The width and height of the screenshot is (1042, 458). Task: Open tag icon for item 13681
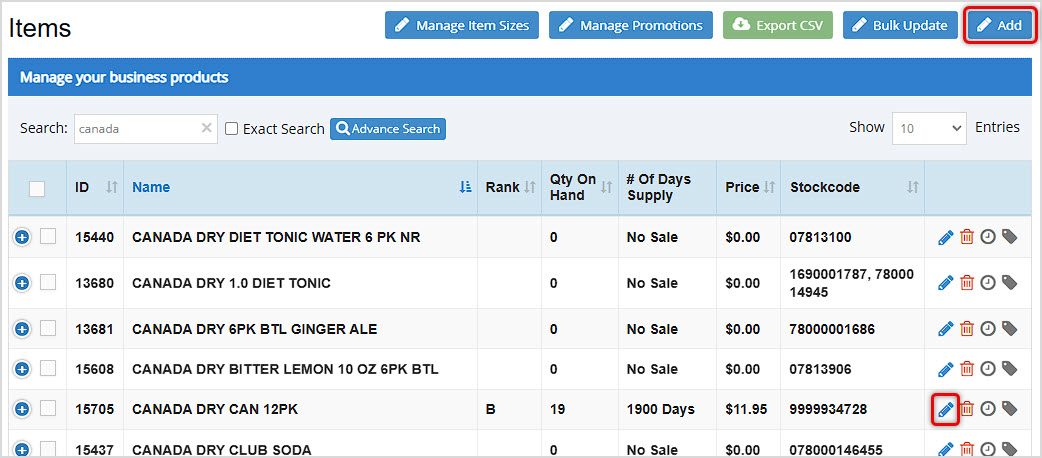(x=1009, y=328)
